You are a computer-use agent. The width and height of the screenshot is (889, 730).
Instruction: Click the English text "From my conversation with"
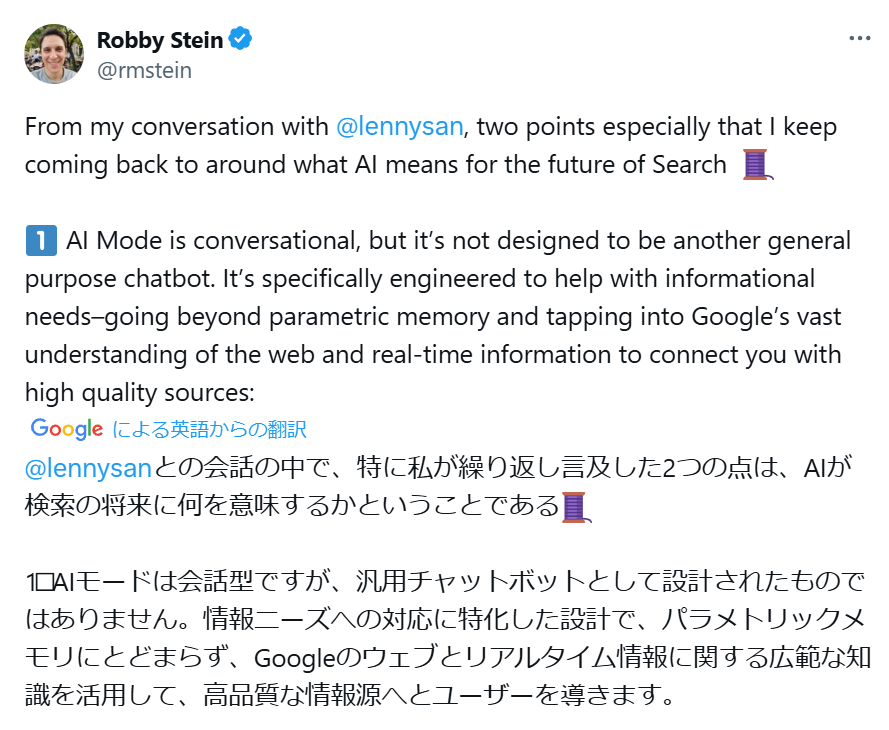click(176, 128)
